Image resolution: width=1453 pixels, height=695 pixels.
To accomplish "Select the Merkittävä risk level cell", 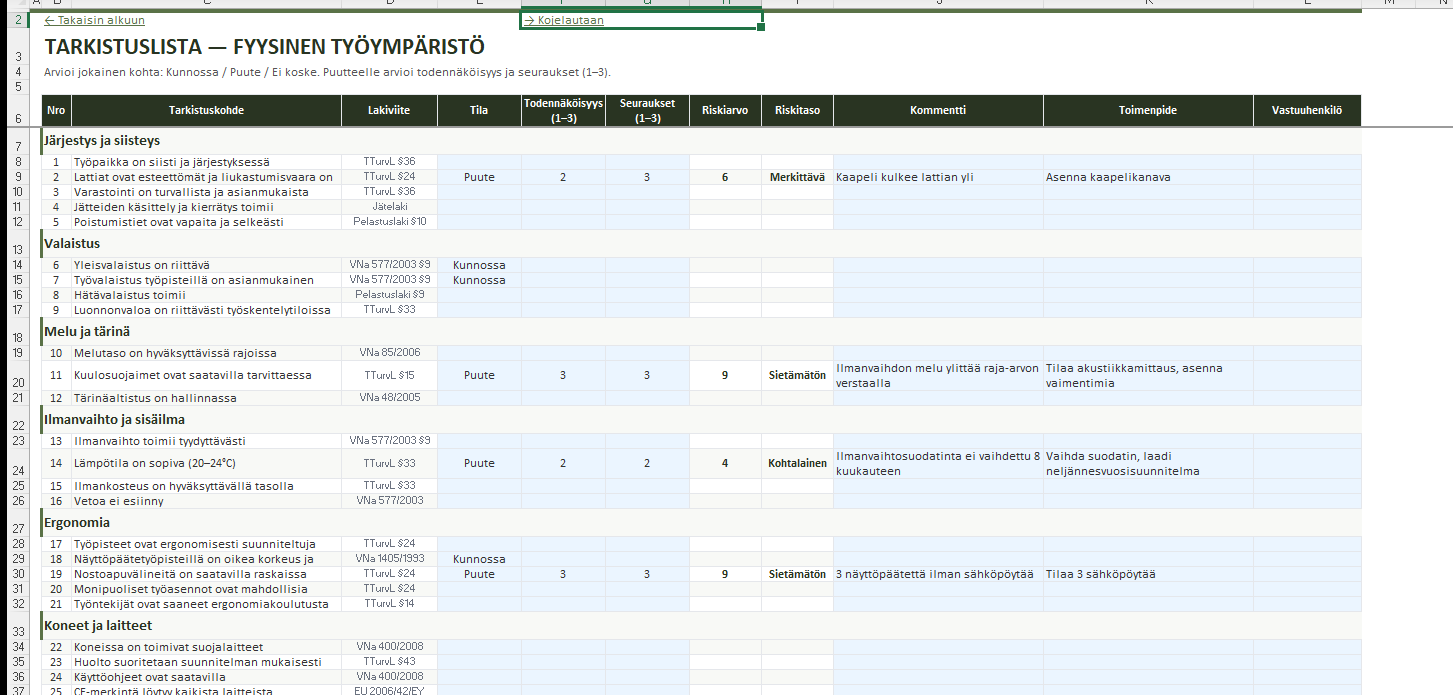I will [x=797, y=177].
